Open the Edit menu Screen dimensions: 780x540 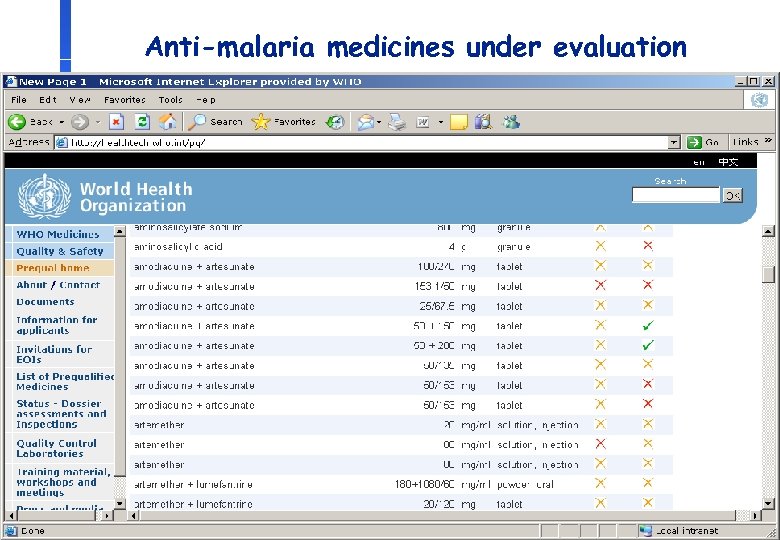[48, 100]
